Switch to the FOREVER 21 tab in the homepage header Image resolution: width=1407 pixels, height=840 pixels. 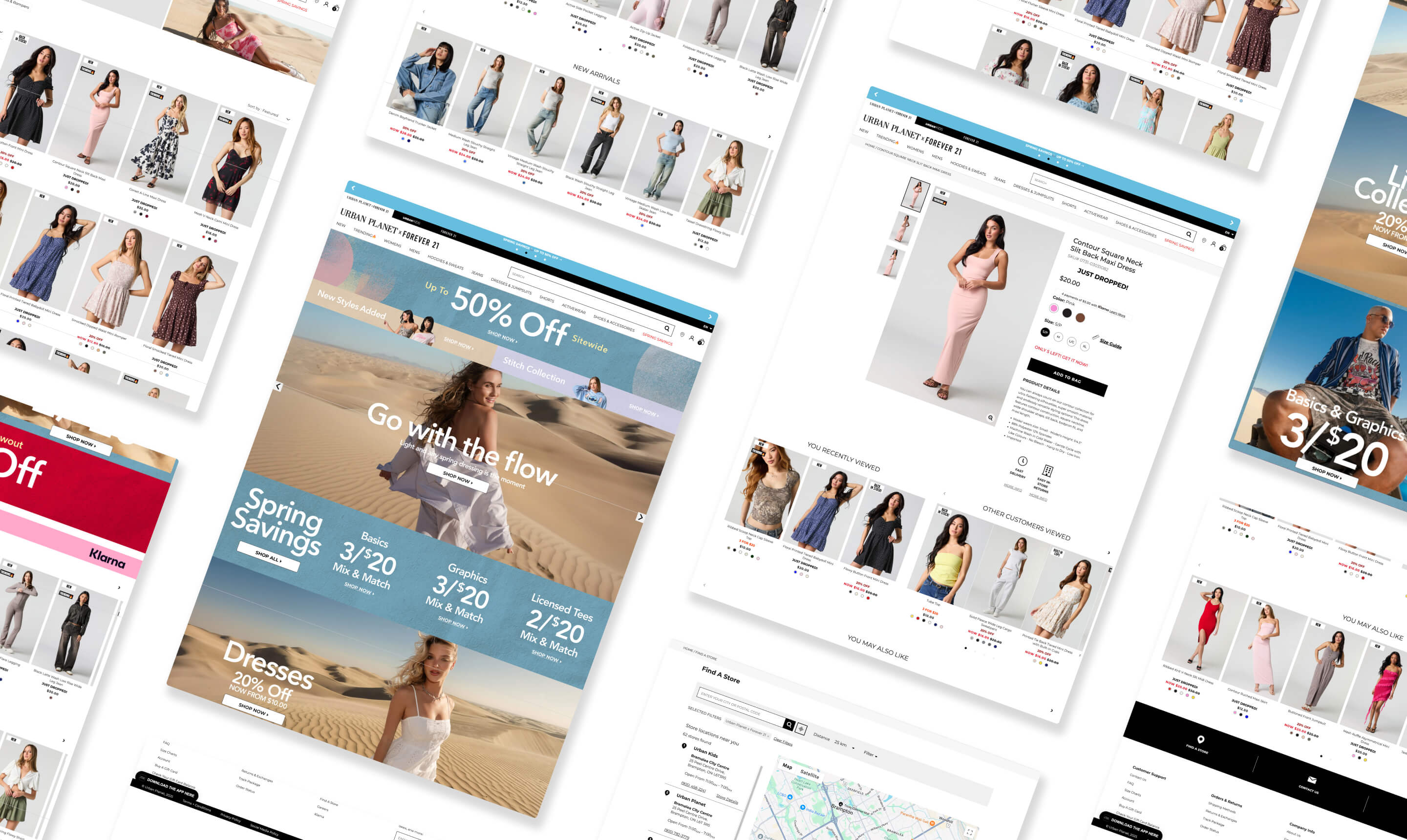pos(448,234)
